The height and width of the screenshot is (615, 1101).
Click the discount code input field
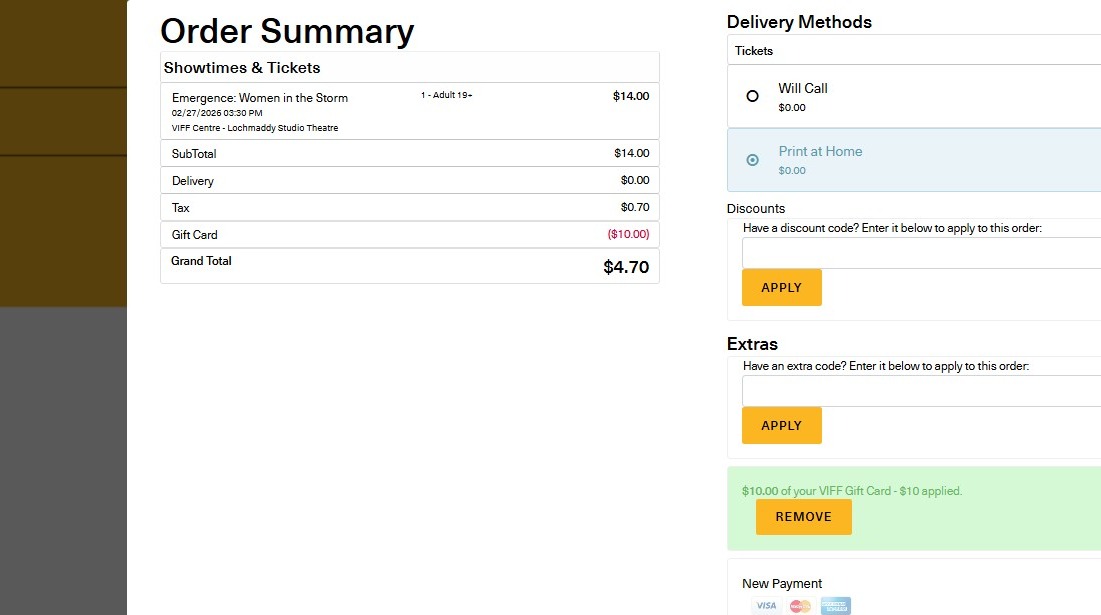920,253
